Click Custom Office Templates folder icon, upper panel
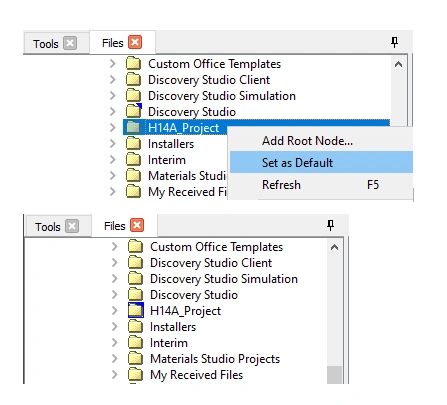The height and width of the screenshot is (405, 447). [x=133, y=63]
